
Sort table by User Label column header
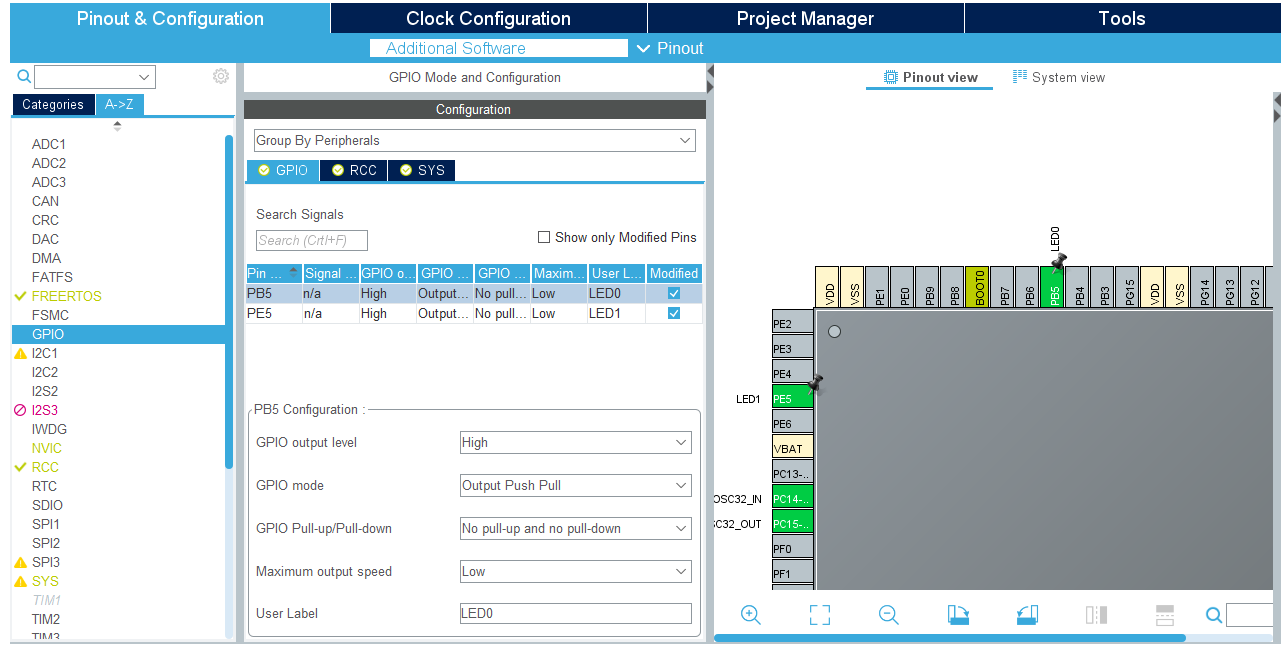point(616,273)
